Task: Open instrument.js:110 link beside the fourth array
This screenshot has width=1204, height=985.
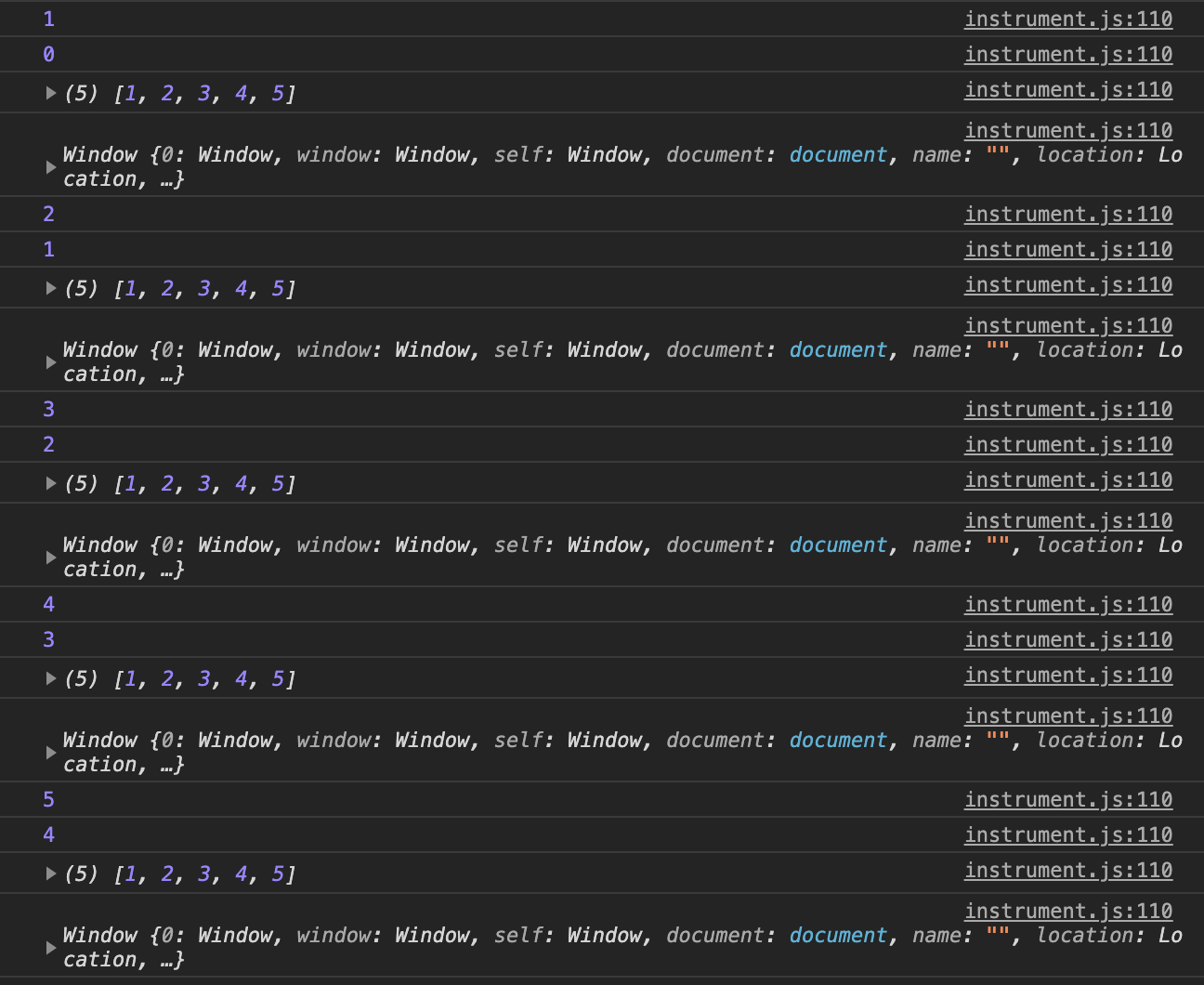Action: (x=1068, y=675)
